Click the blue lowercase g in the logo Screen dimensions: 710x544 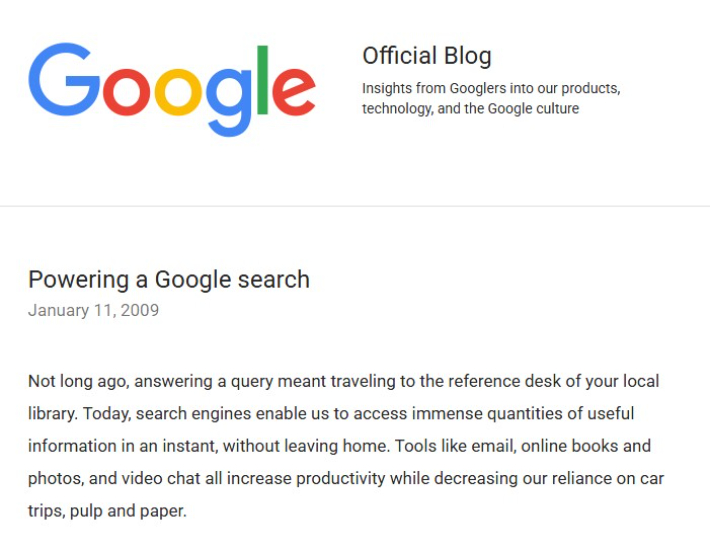click(229, 102)
